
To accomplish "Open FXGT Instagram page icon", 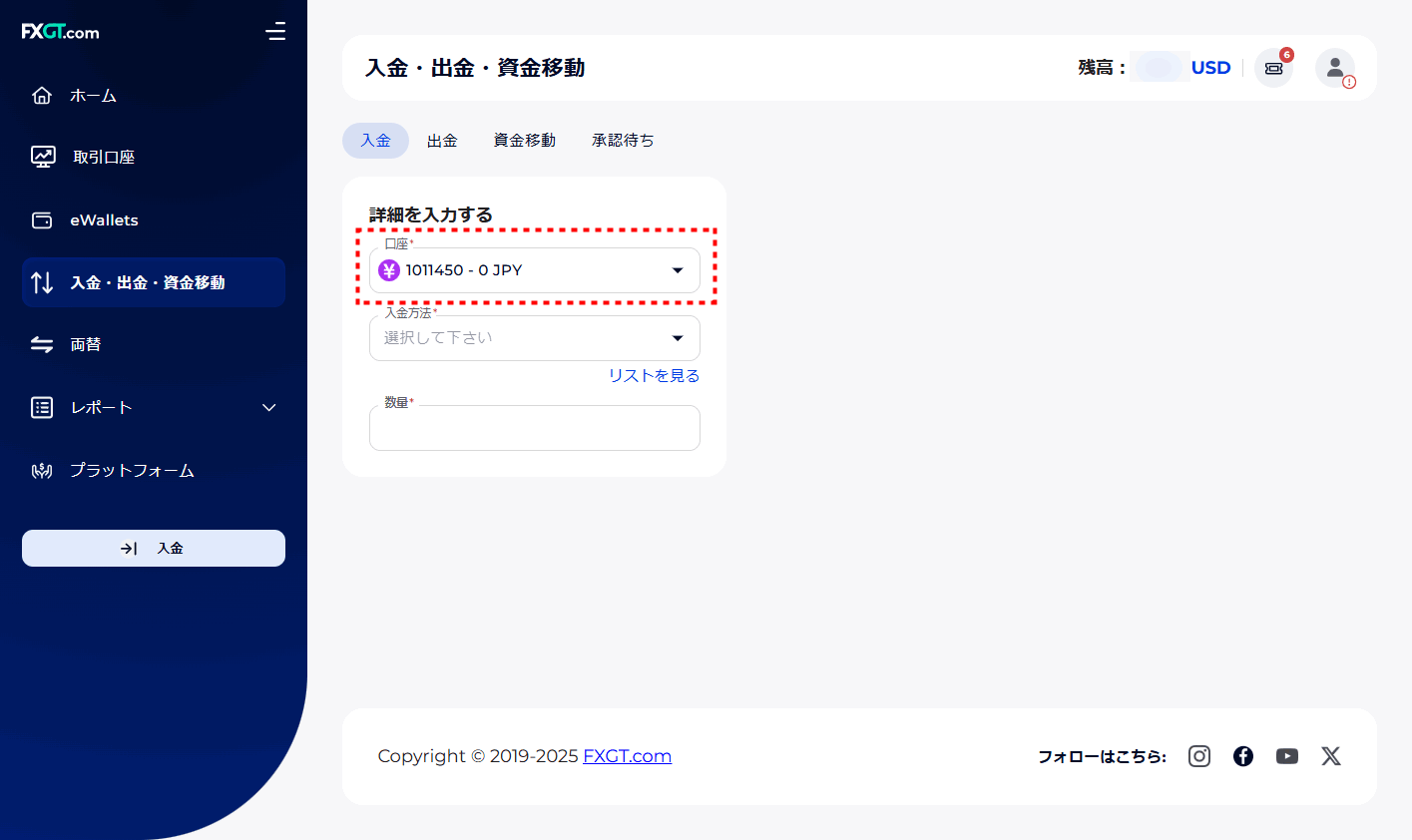I will click(1199, 756).
